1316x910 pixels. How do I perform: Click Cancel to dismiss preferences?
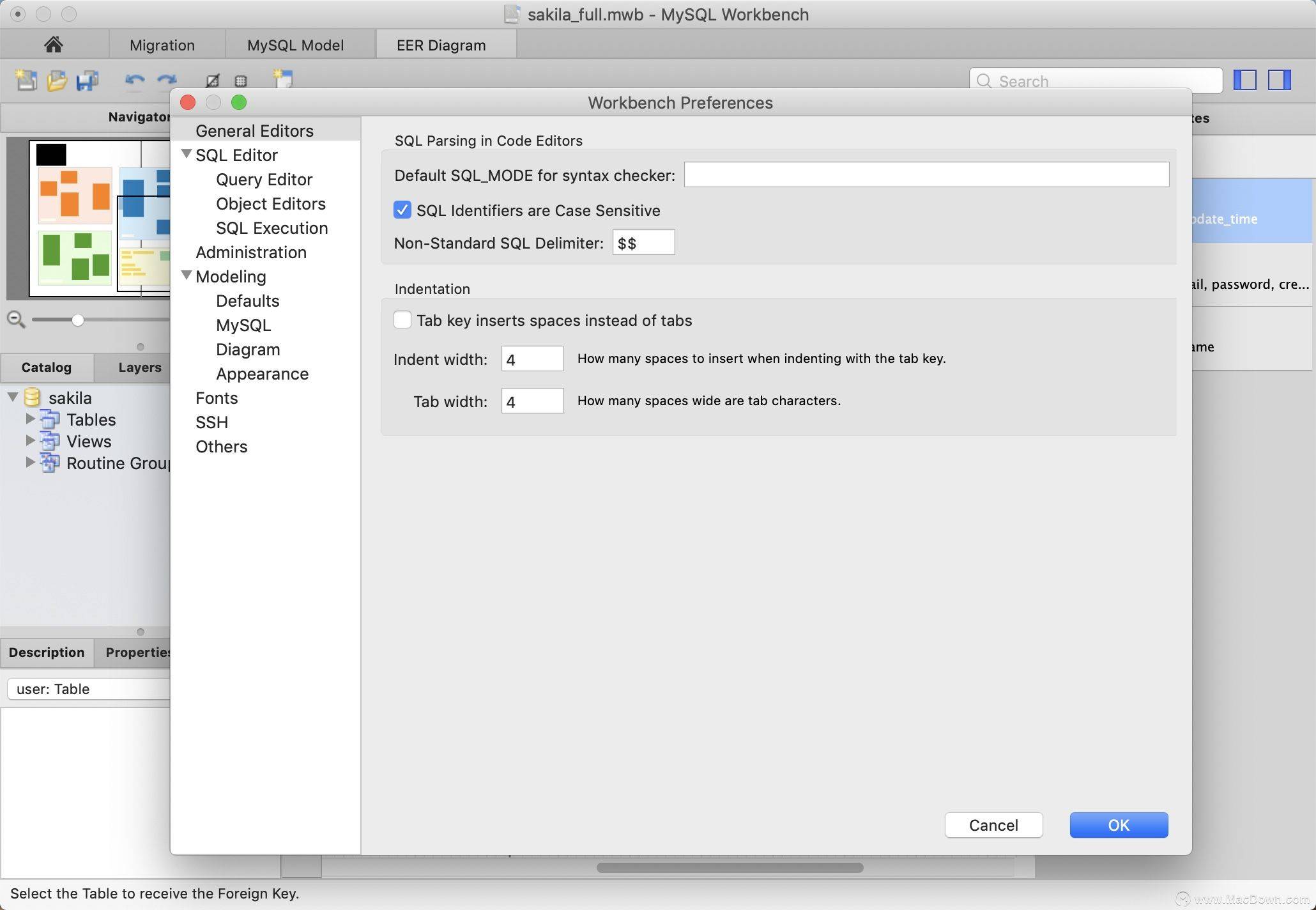point(993,824)
